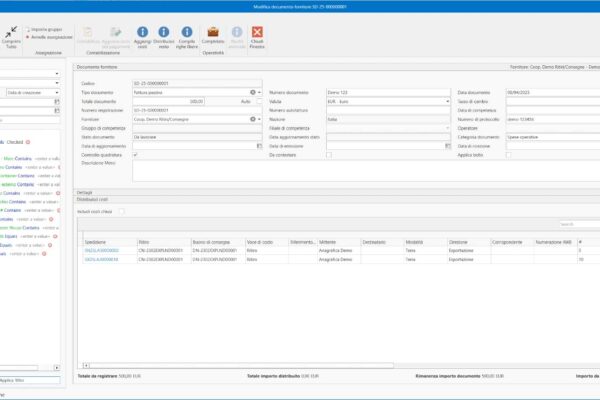Click the gear icon in Tipo documento field
Screen dimensions: 600x400
(x=253, y=92)
